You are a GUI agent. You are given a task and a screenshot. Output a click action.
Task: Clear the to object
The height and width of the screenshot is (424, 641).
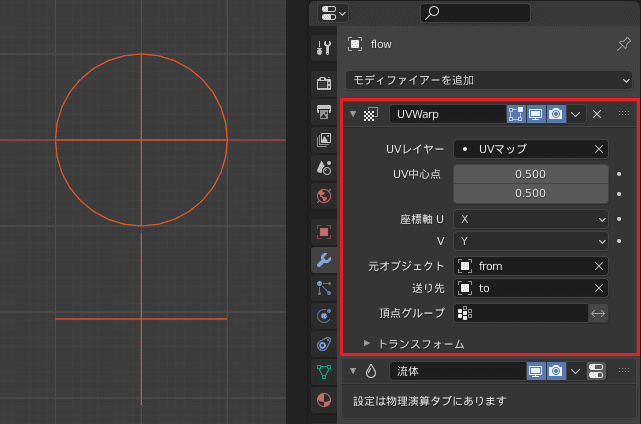[x=598, y=288]
